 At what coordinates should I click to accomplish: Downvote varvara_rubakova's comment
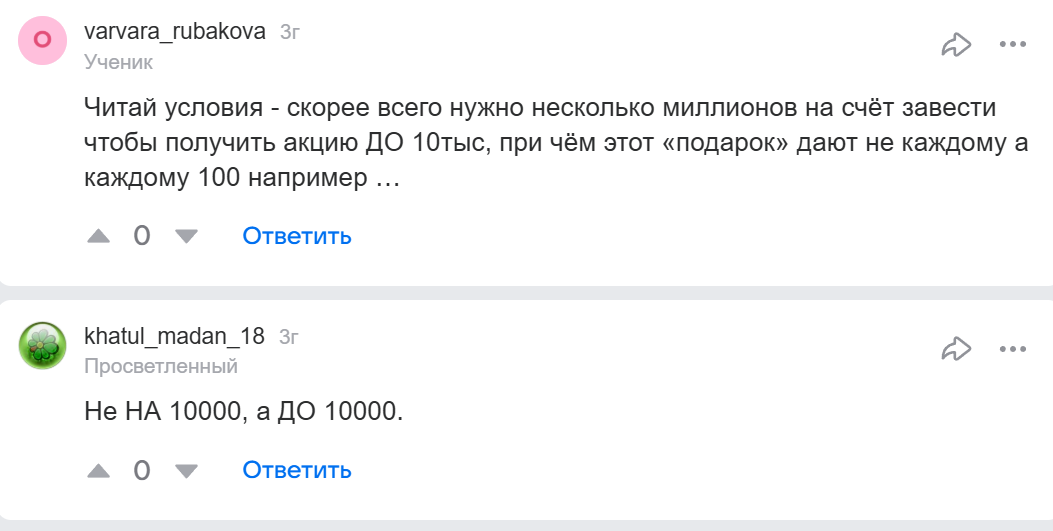click(x=186, y=237)
